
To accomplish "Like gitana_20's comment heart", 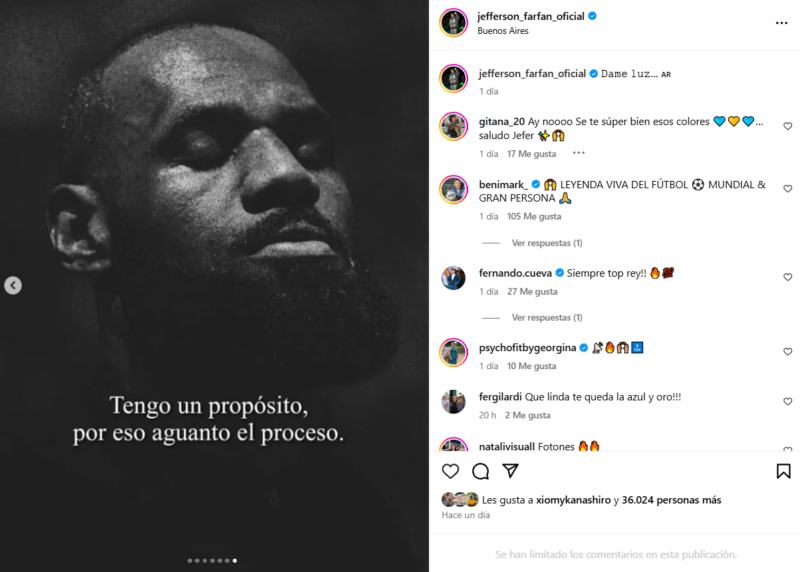I will coord(787,126).
